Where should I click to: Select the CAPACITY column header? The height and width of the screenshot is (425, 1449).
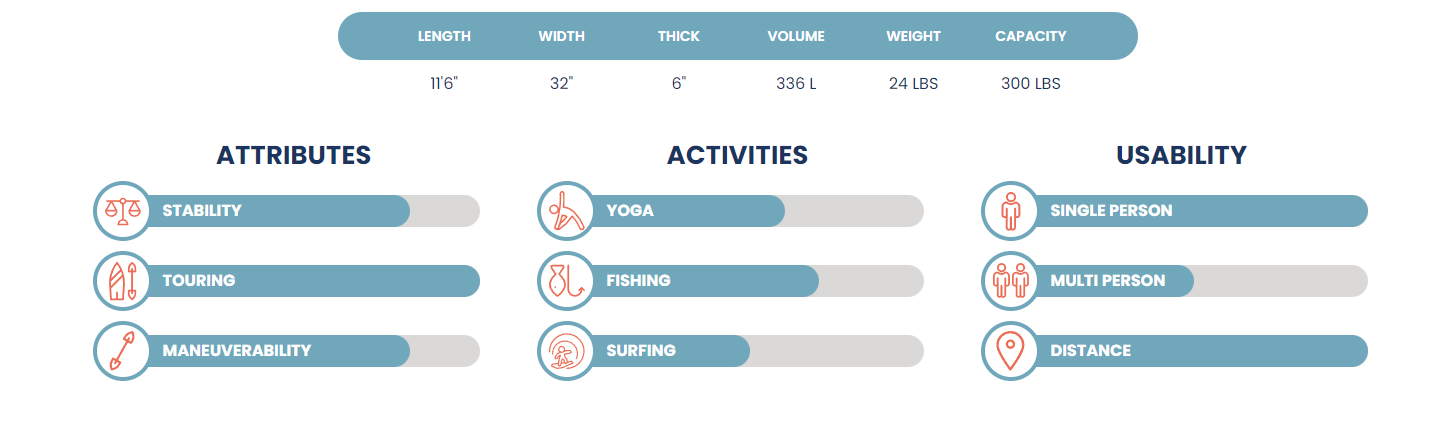pyautogui.click(x=1031, y=36)
